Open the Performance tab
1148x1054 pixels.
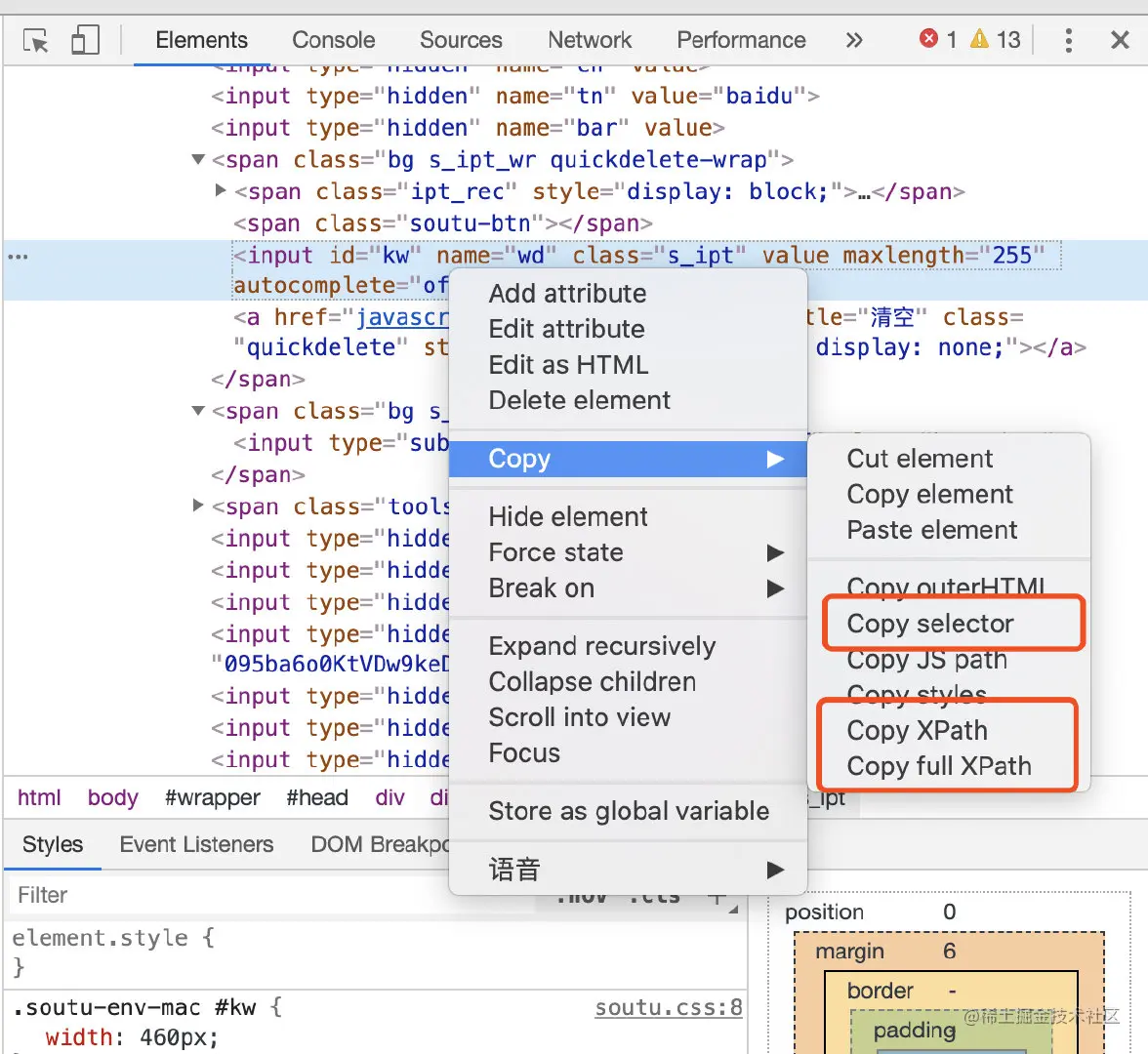[741, 40]
